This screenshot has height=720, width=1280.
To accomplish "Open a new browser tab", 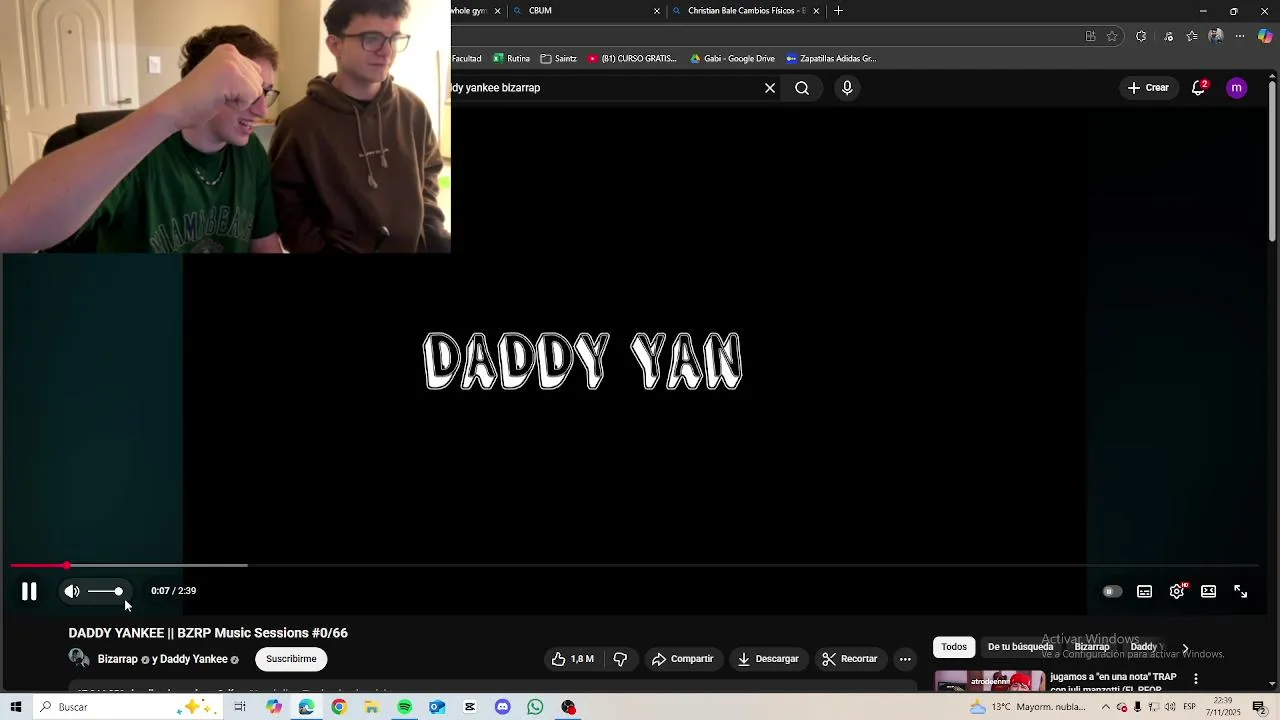I will pos(838,11).
